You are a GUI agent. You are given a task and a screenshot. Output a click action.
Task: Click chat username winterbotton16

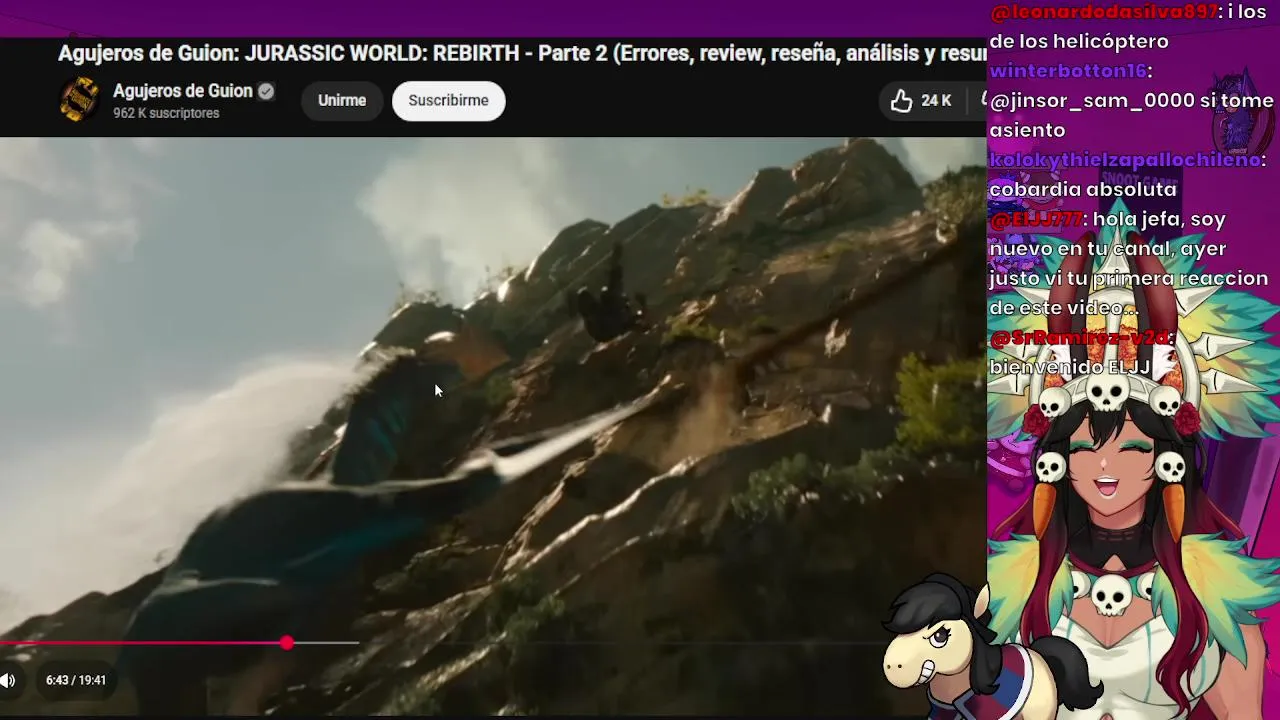(1070, 71)
